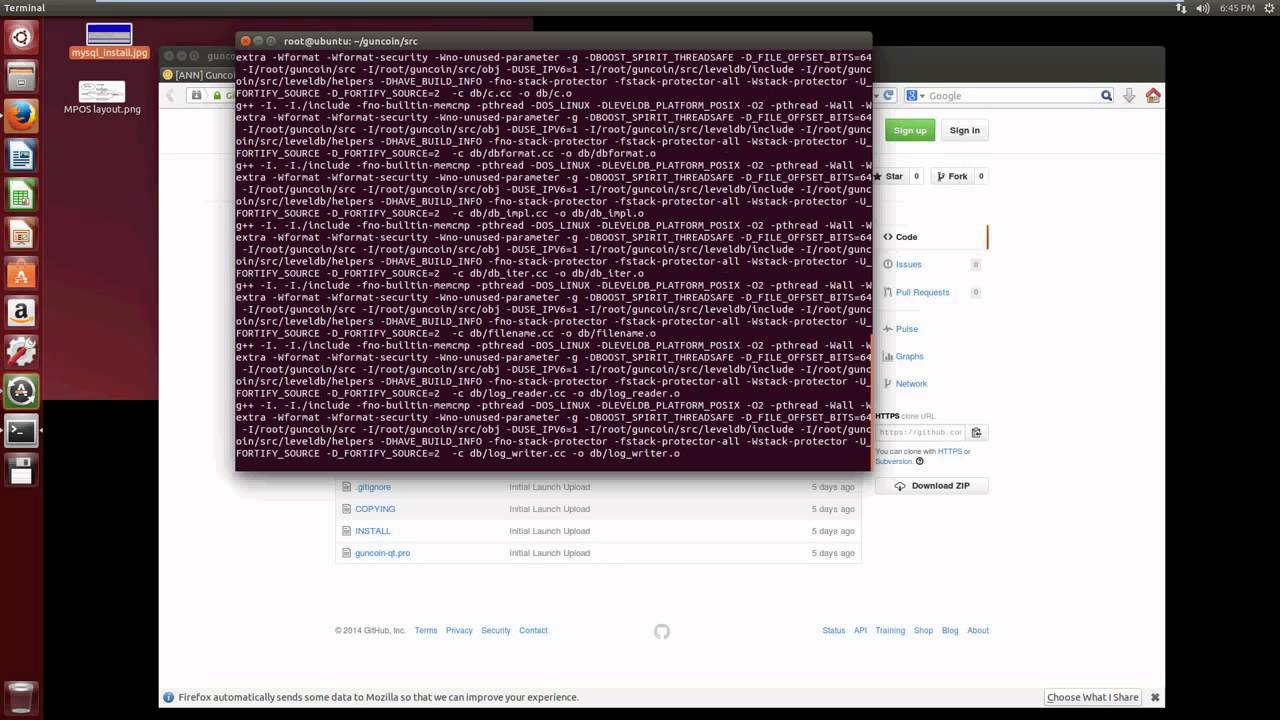Open the guncoin-qt.pro file link
Screen dimensions: 1280x720
point(382,553)
